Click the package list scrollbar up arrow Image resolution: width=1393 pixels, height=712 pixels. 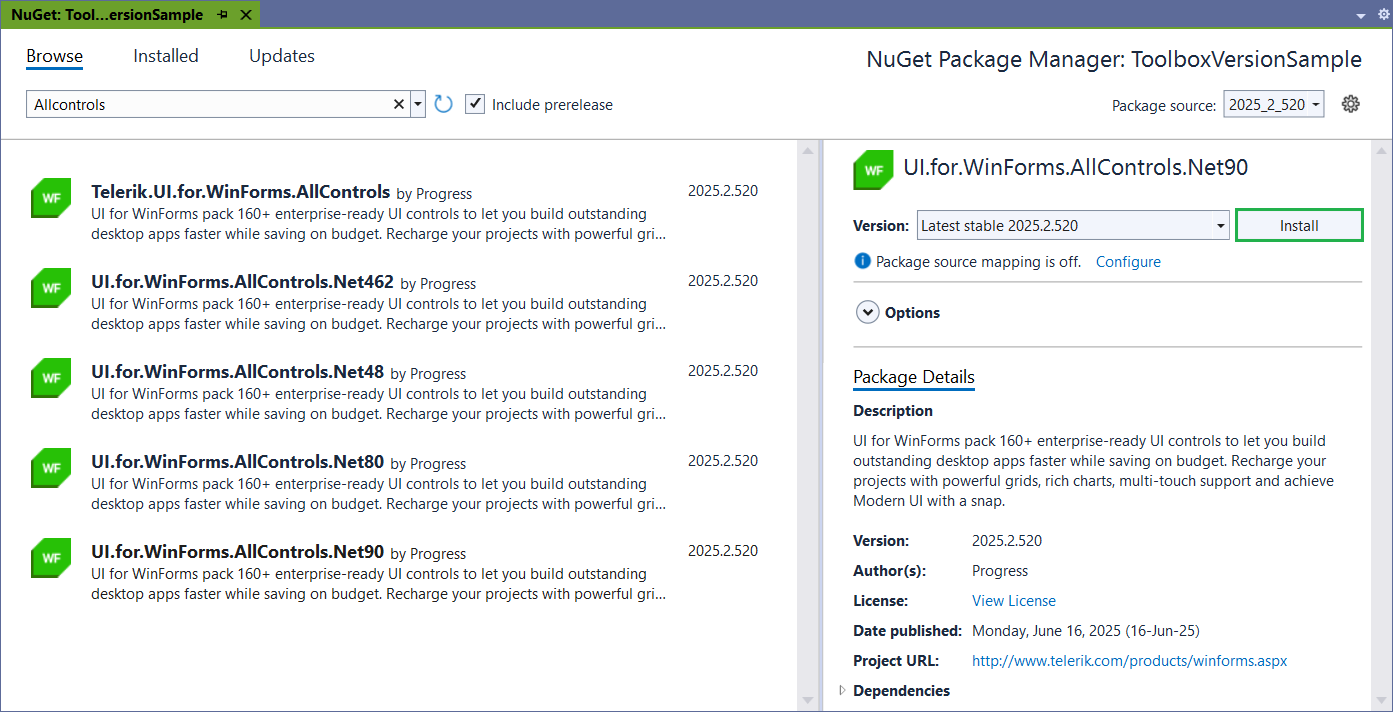coord(807,151)
